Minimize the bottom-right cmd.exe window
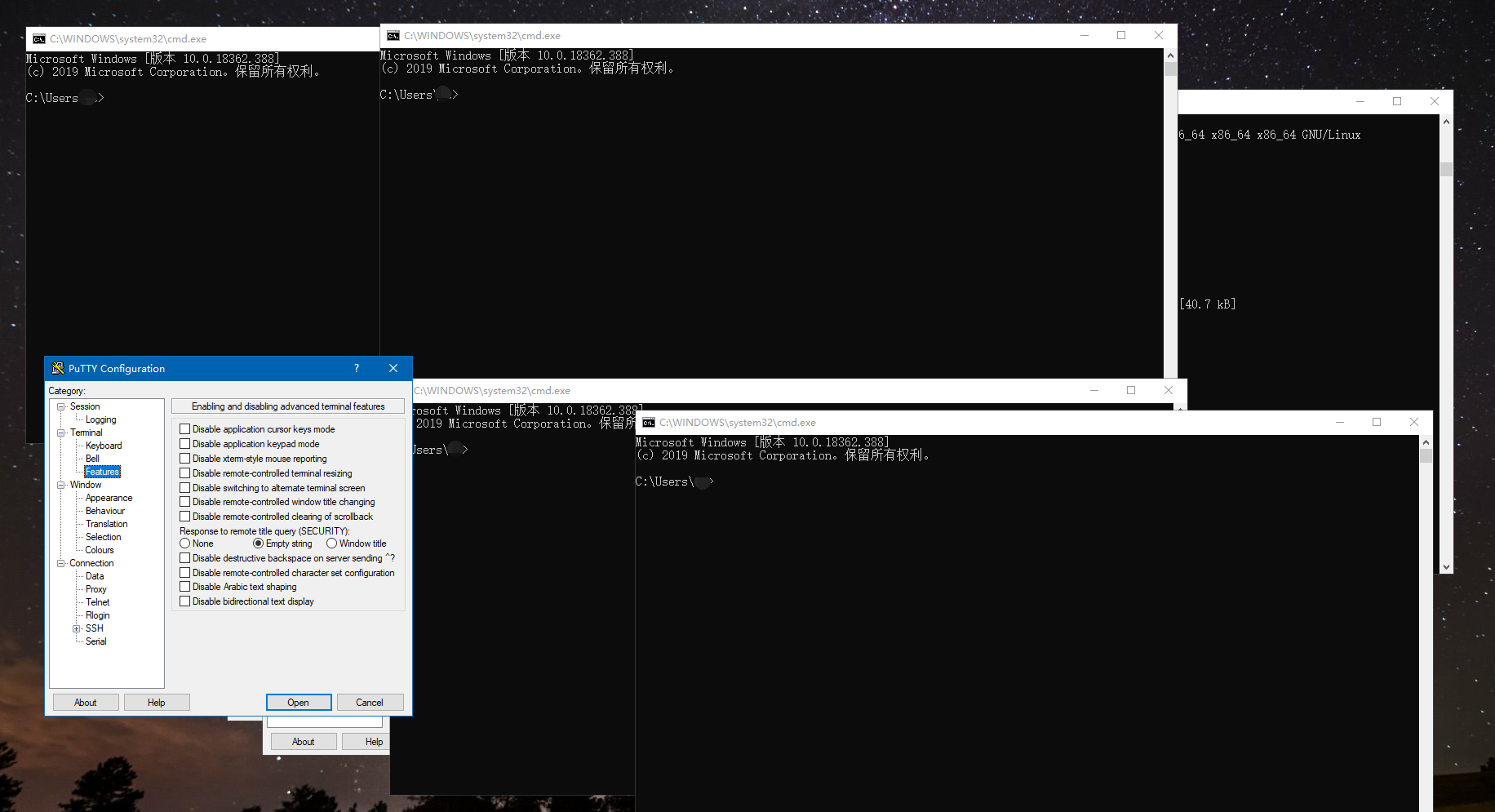 (1340, 422)
